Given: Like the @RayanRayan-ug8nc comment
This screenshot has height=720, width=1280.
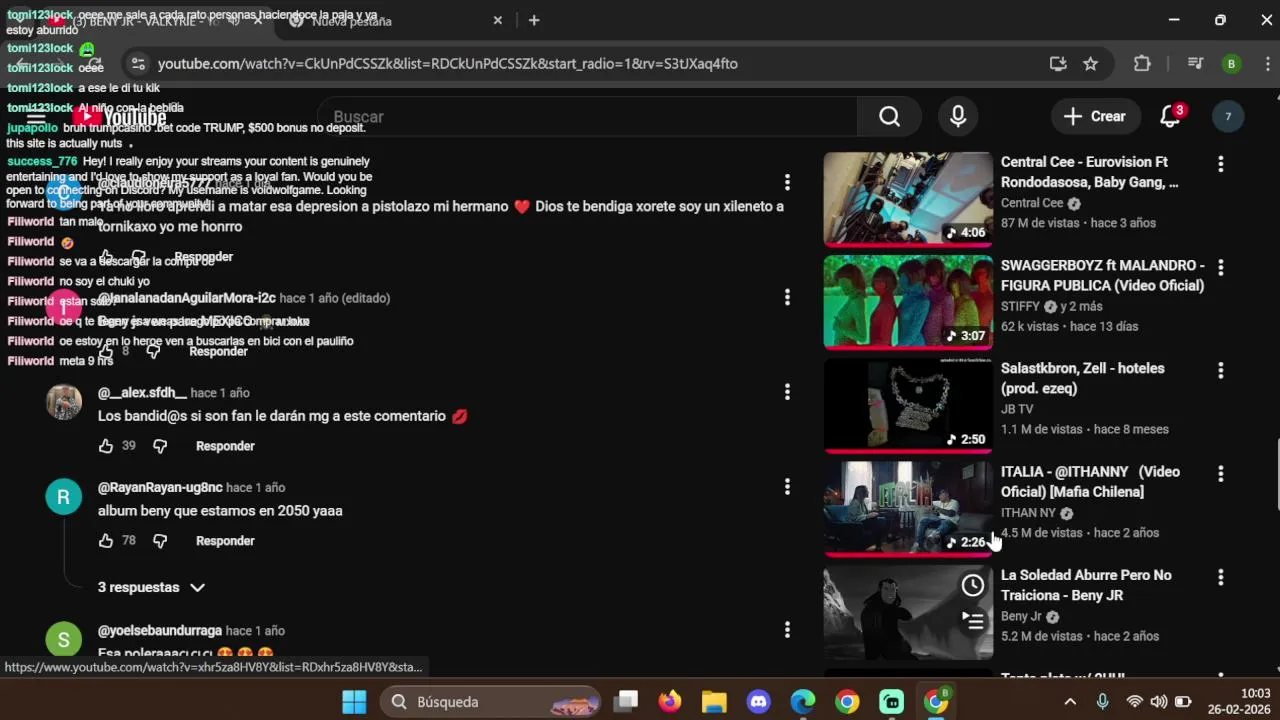Looking at the screenshot, I should pyautogui.click(x=106, y=541).
